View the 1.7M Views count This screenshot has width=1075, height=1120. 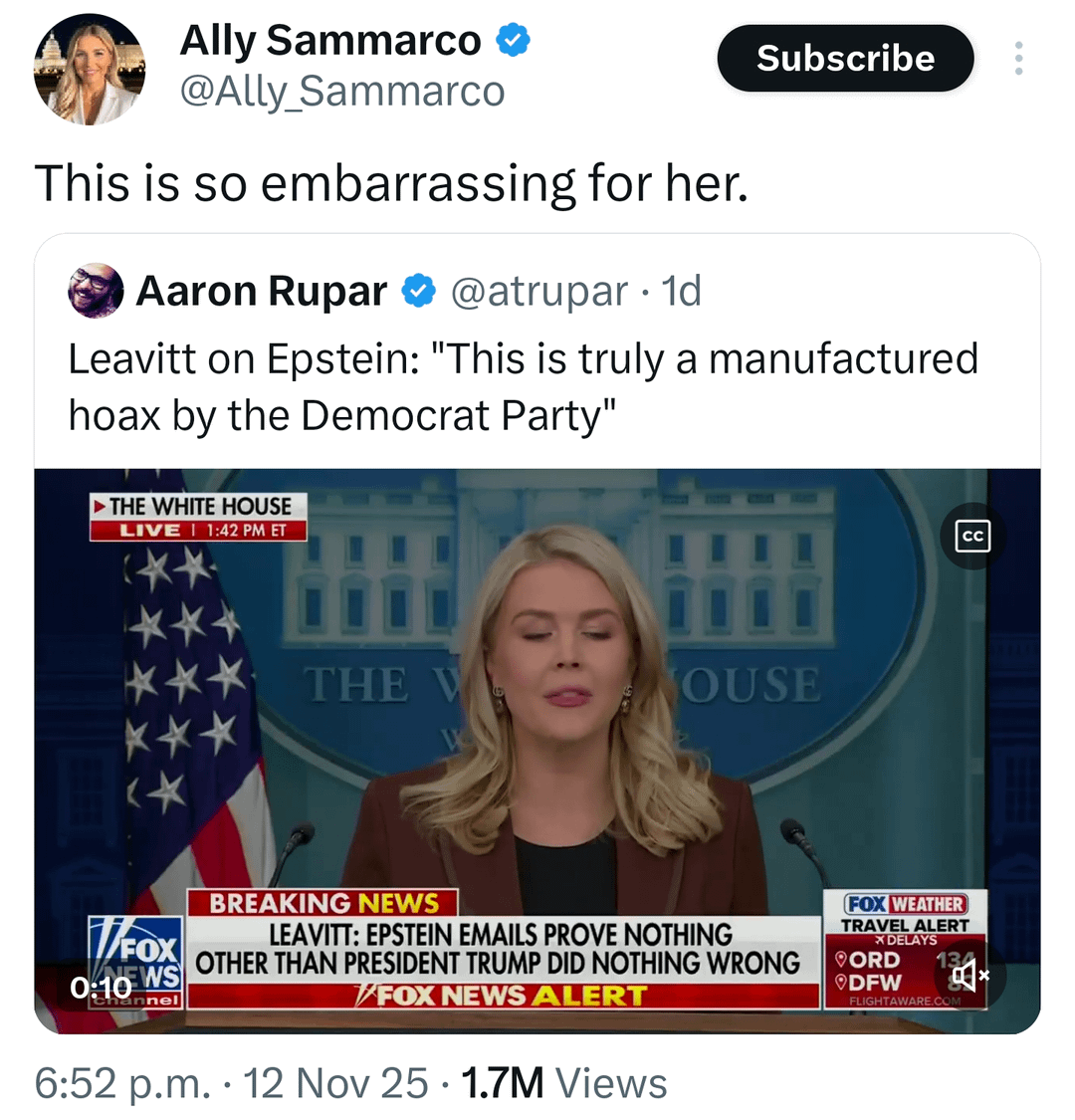click(564, 1083)
